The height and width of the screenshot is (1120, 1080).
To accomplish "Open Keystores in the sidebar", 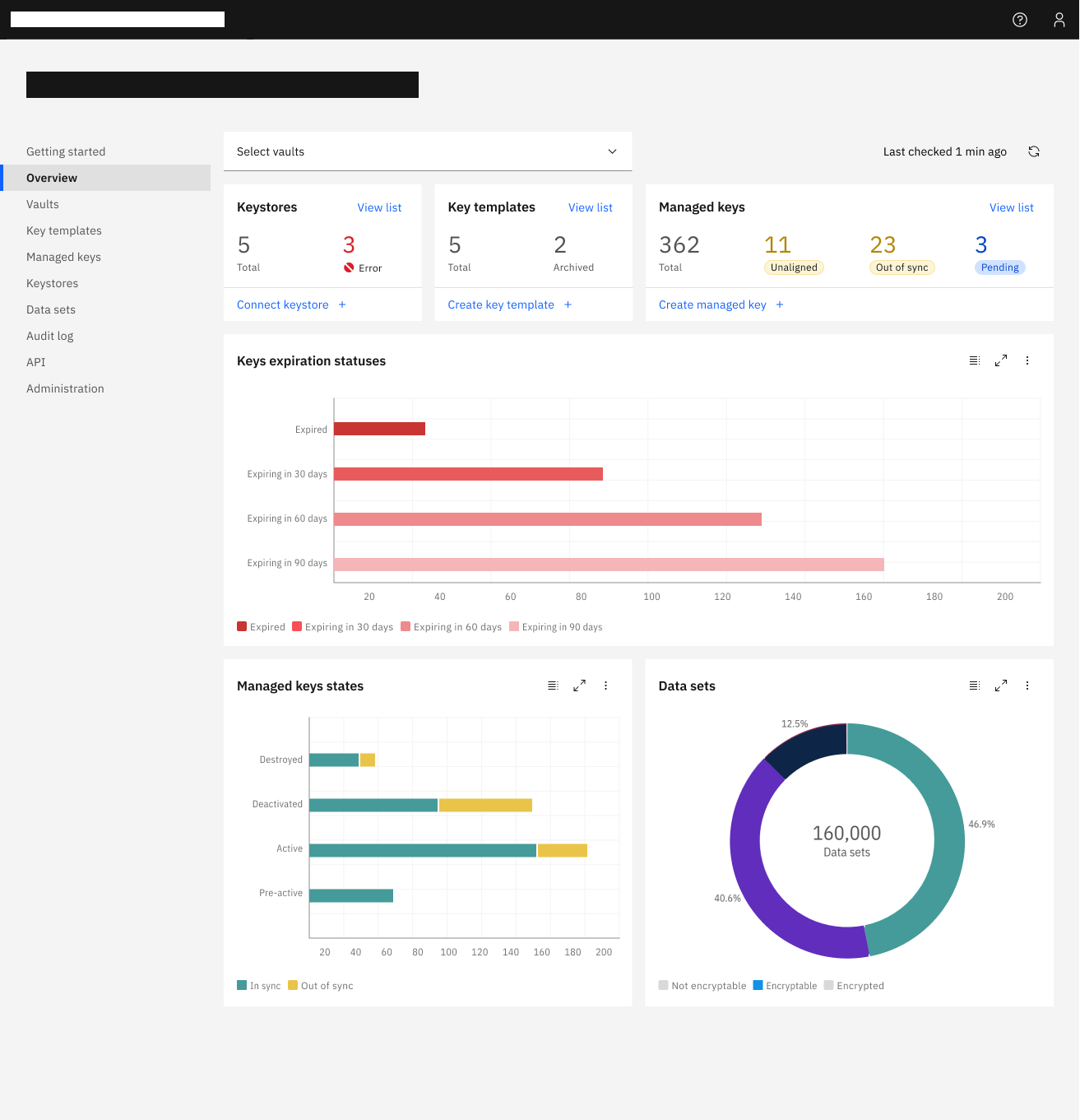I will pyautogui.click(x=53, y=283).
